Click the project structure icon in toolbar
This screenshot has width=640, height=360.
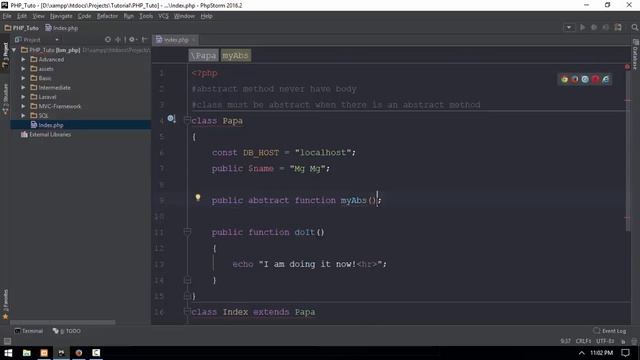tap(618, 27)
